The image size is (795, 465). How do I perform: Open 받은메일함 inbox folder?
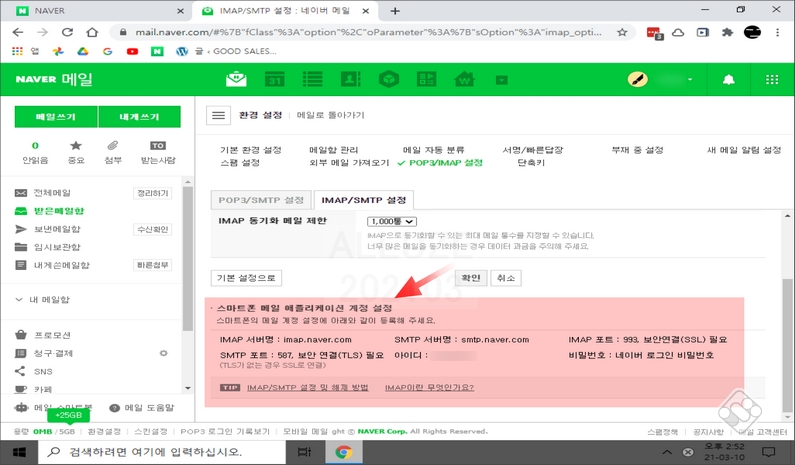[58, 211]
